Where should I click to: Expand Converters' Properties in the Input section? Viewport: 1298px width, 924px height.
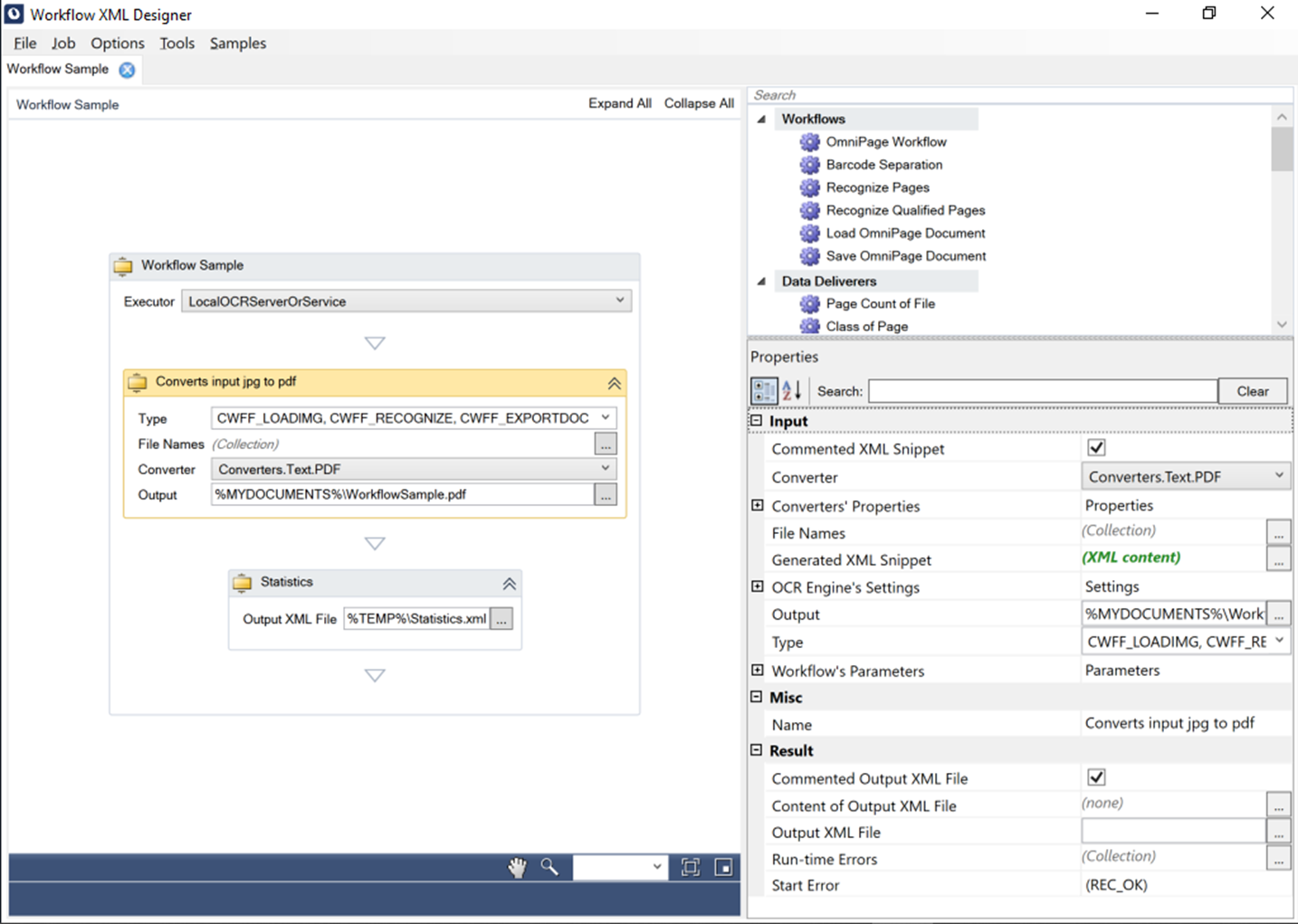point(757,505)
